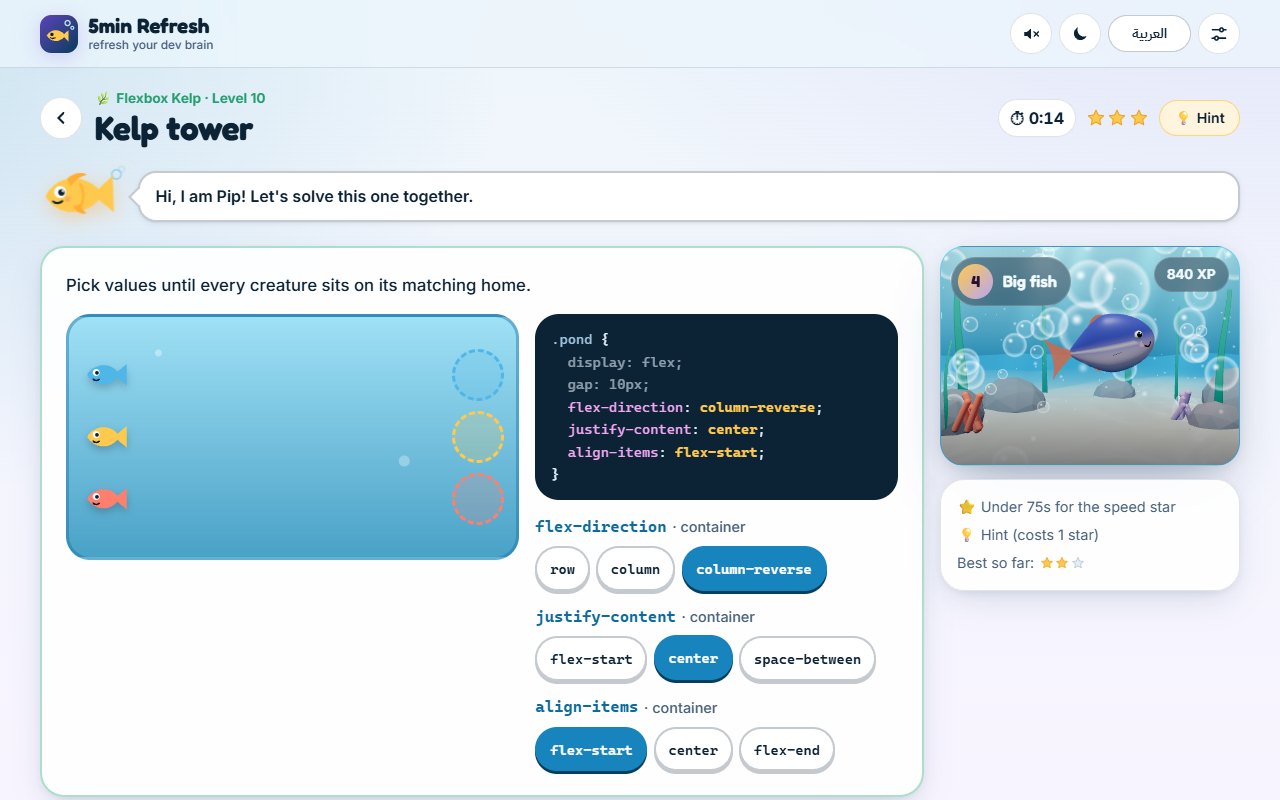Screen dimensions: 1280x800
Task: Click the Pip mascot fish
Action: click(x=82, y=192)
